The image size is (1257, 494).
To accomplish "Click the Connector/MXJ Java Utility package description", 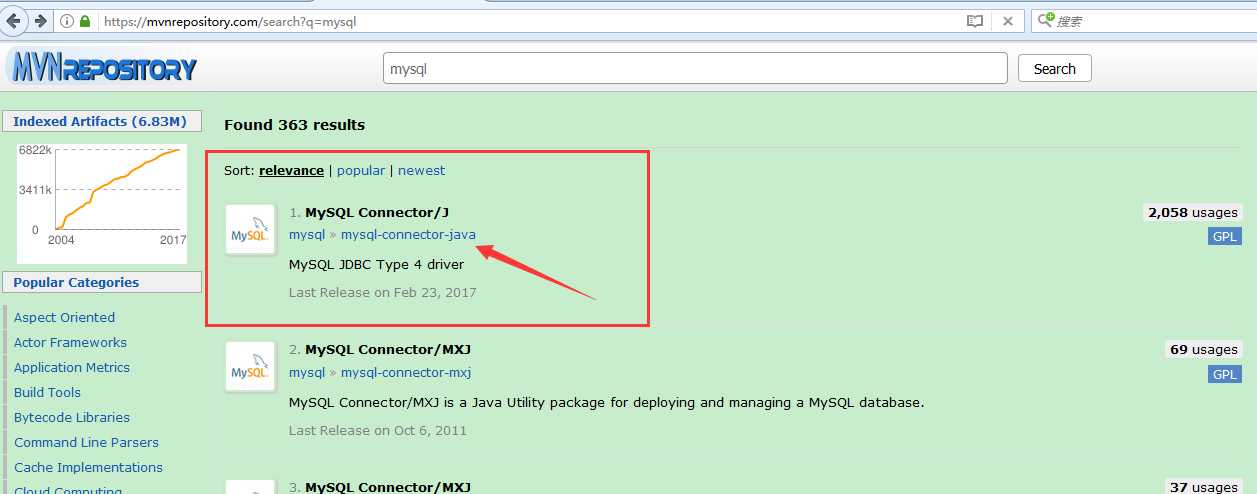I will click(607, 402).
